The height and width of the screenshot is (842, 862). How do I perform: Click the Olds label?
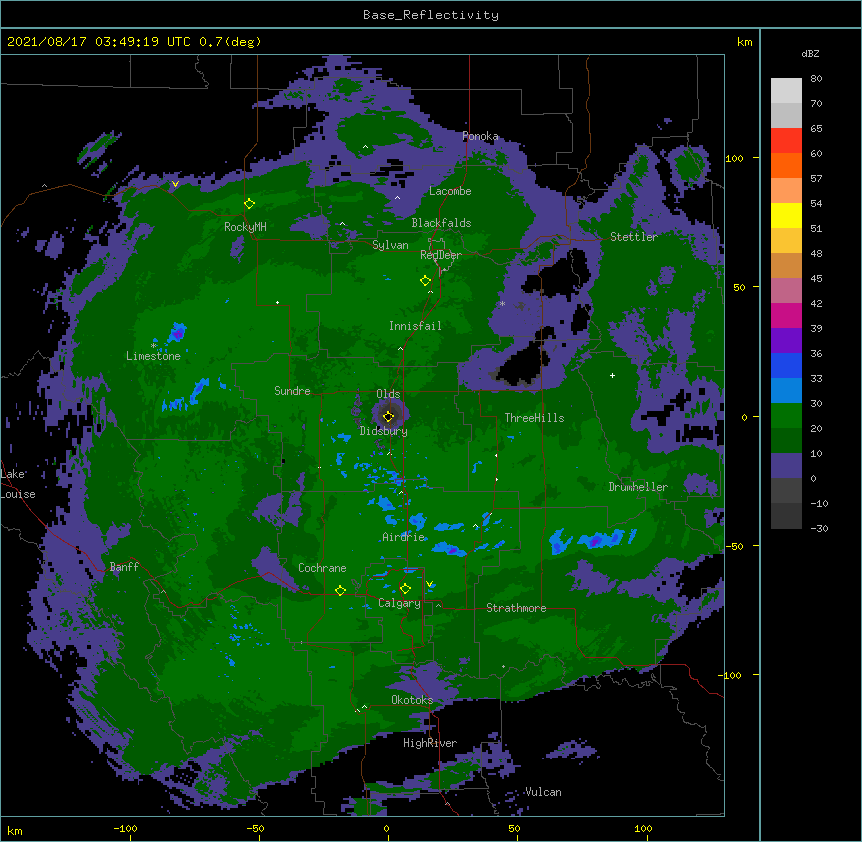coord(388,394)
